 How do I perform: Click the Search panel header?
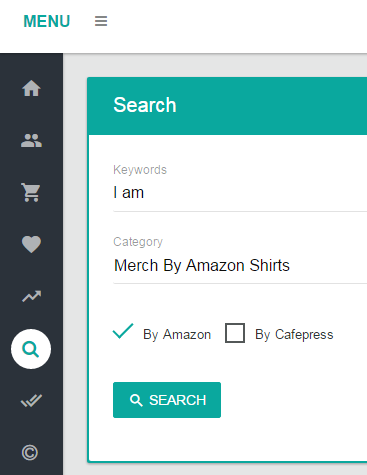pos(227,106)
